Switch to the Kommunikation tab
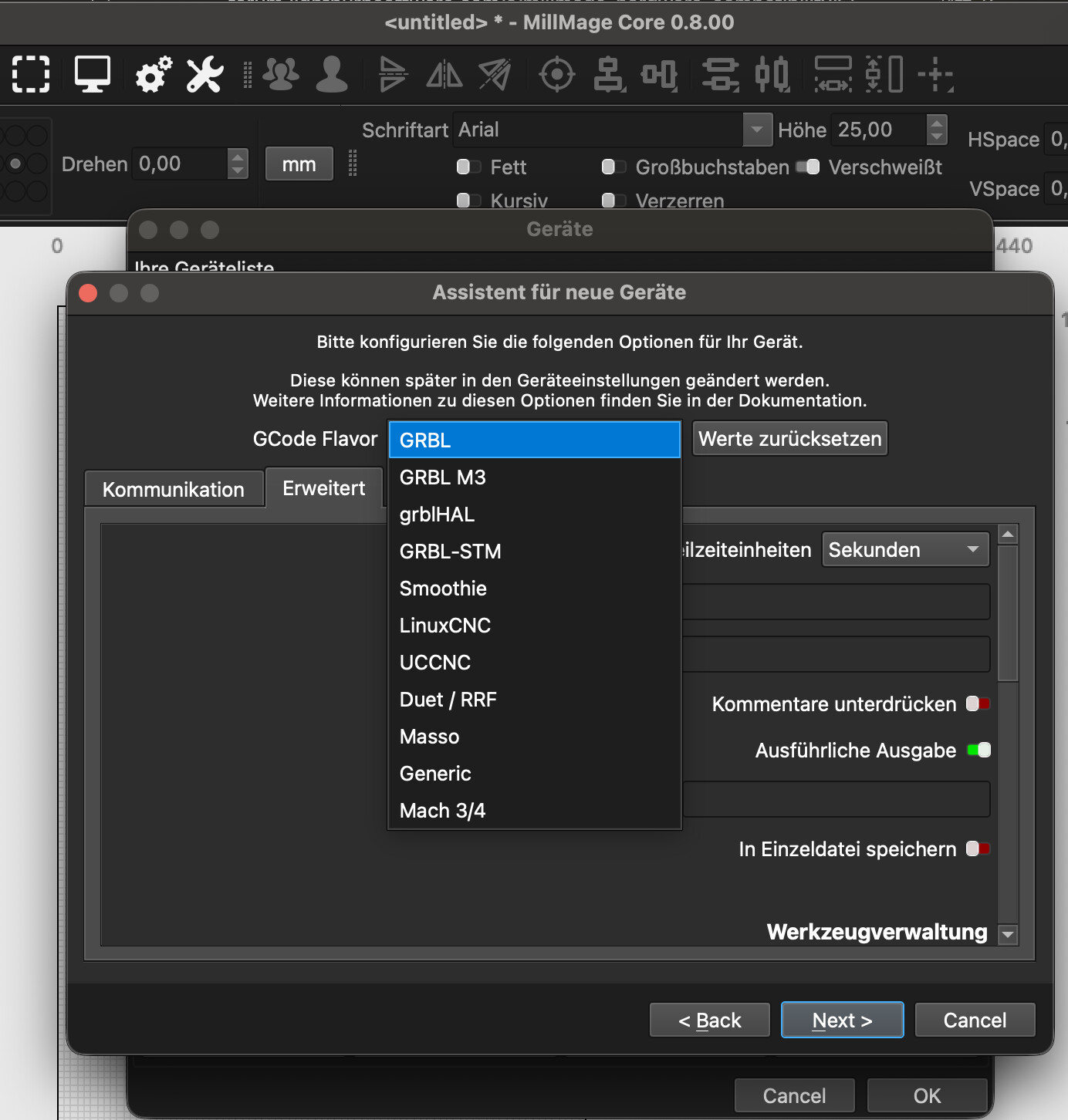Image resolution: width=1068 pixels, height=1120 pixels. (174, 490)
